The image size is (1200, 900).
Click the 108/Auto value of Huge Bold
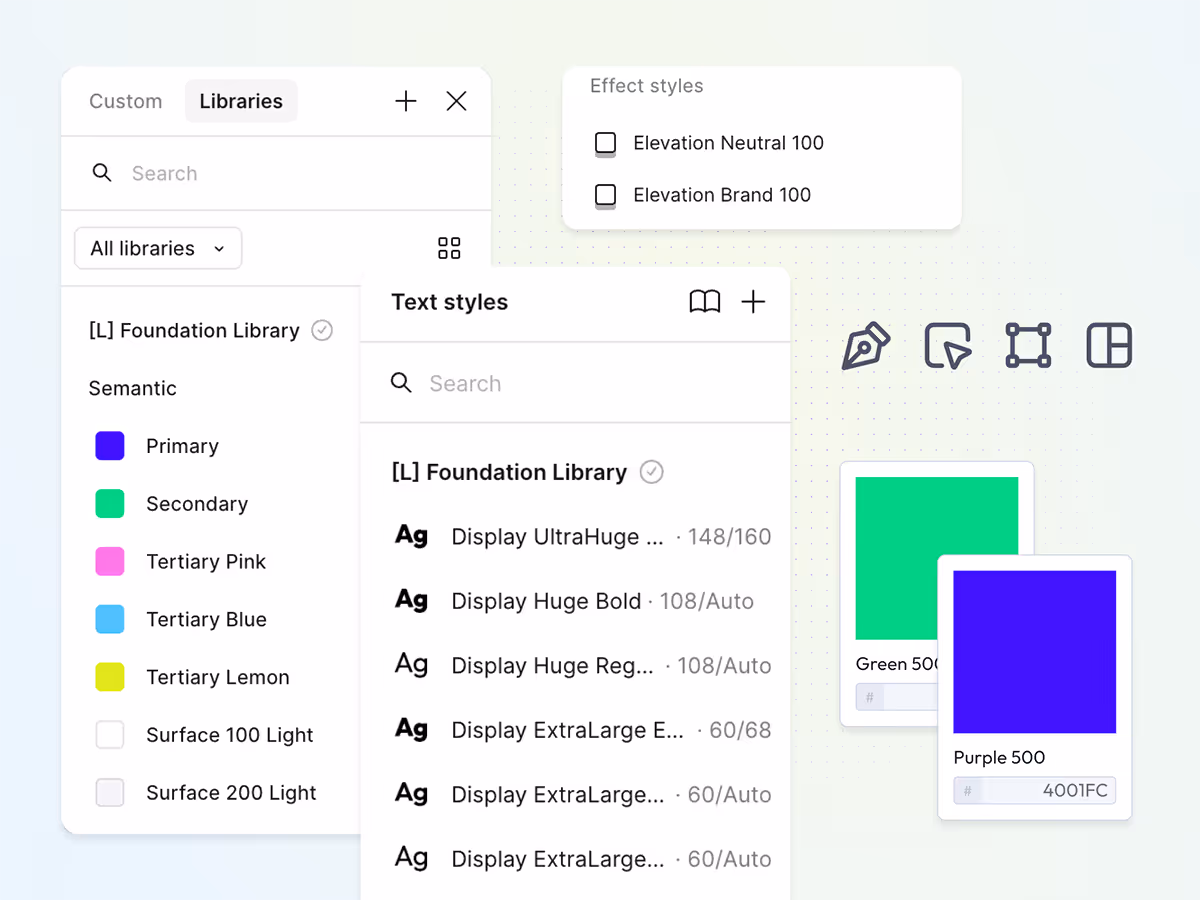click(707, 601)
